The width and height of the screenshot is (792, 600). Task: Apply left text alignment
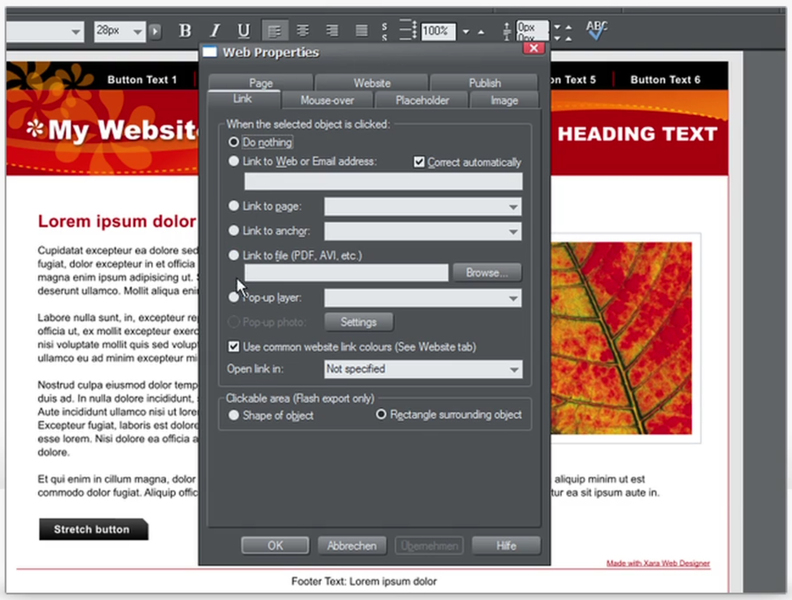coord(275,31)
